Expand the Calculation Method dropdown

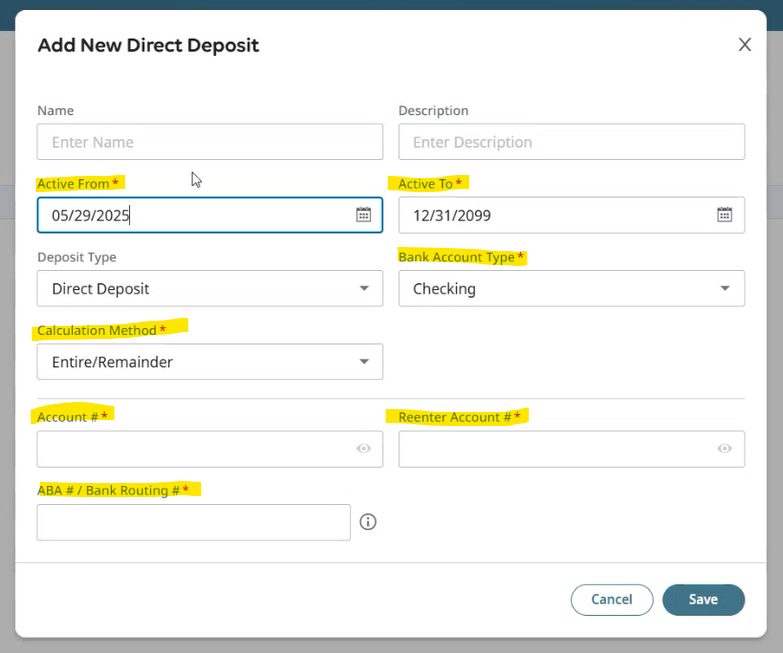[210, 362]
